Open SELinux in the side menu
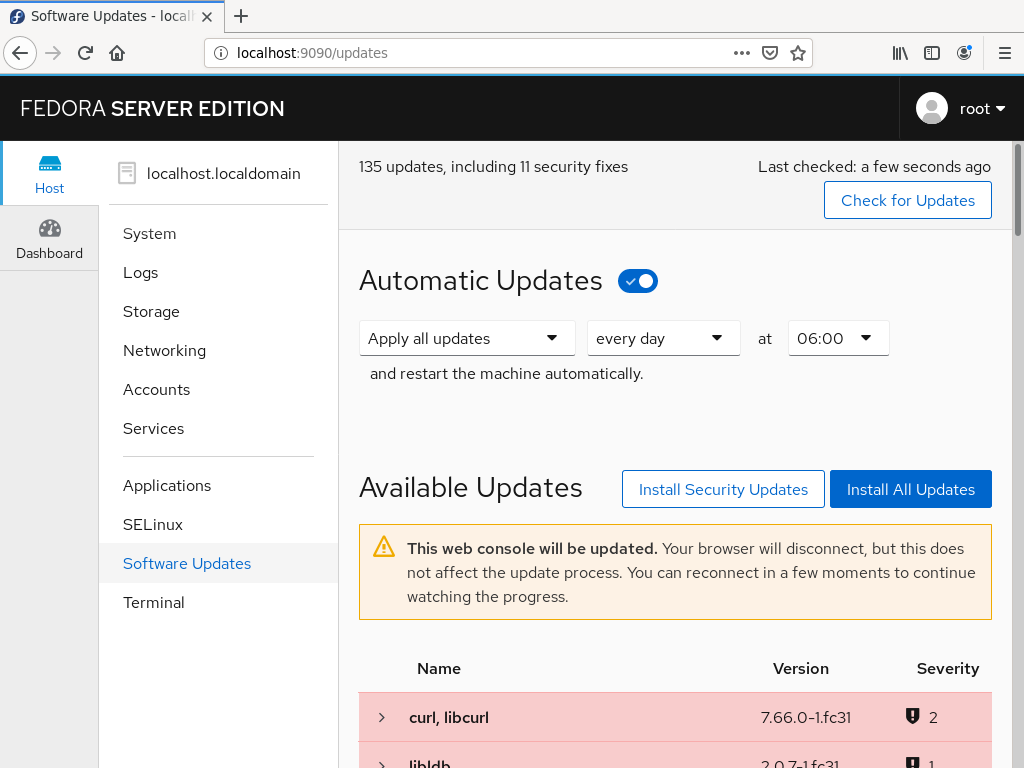 coord(153,524)
